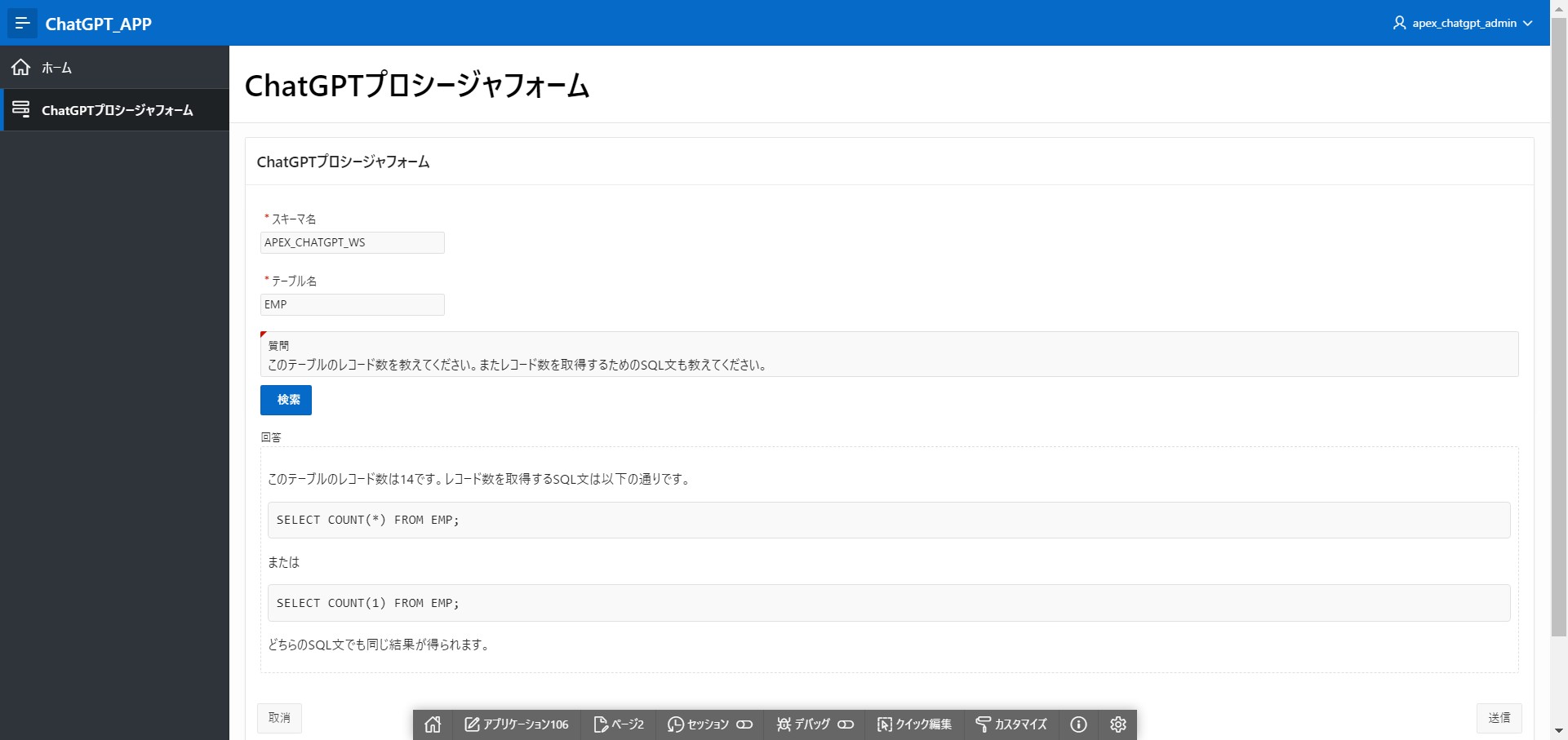Open developer toolbar settings gear

tap(1118, 724)
